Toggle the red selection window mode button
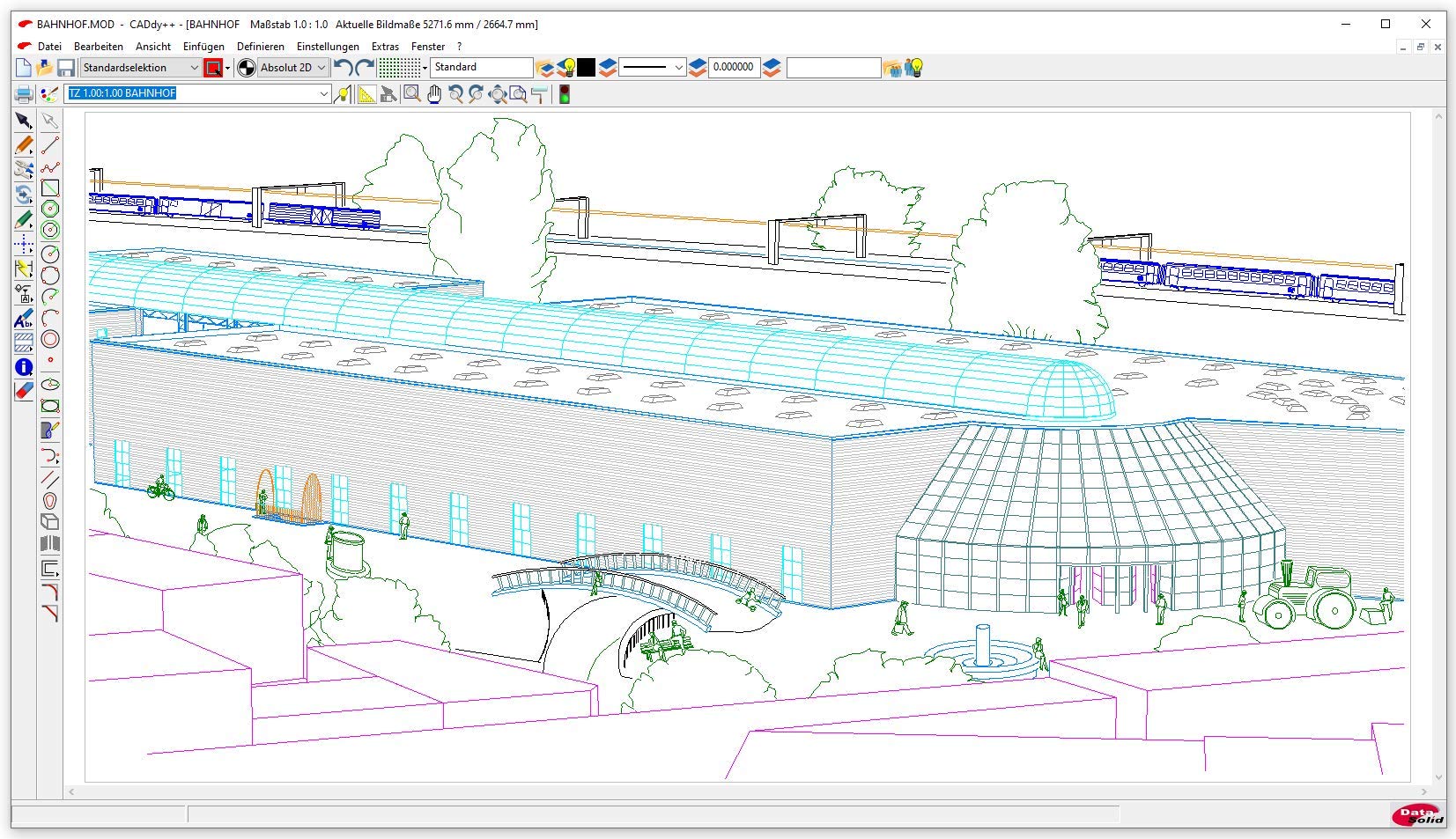The height and width of the screenshot is (839, 1456). tap(213, 68)
